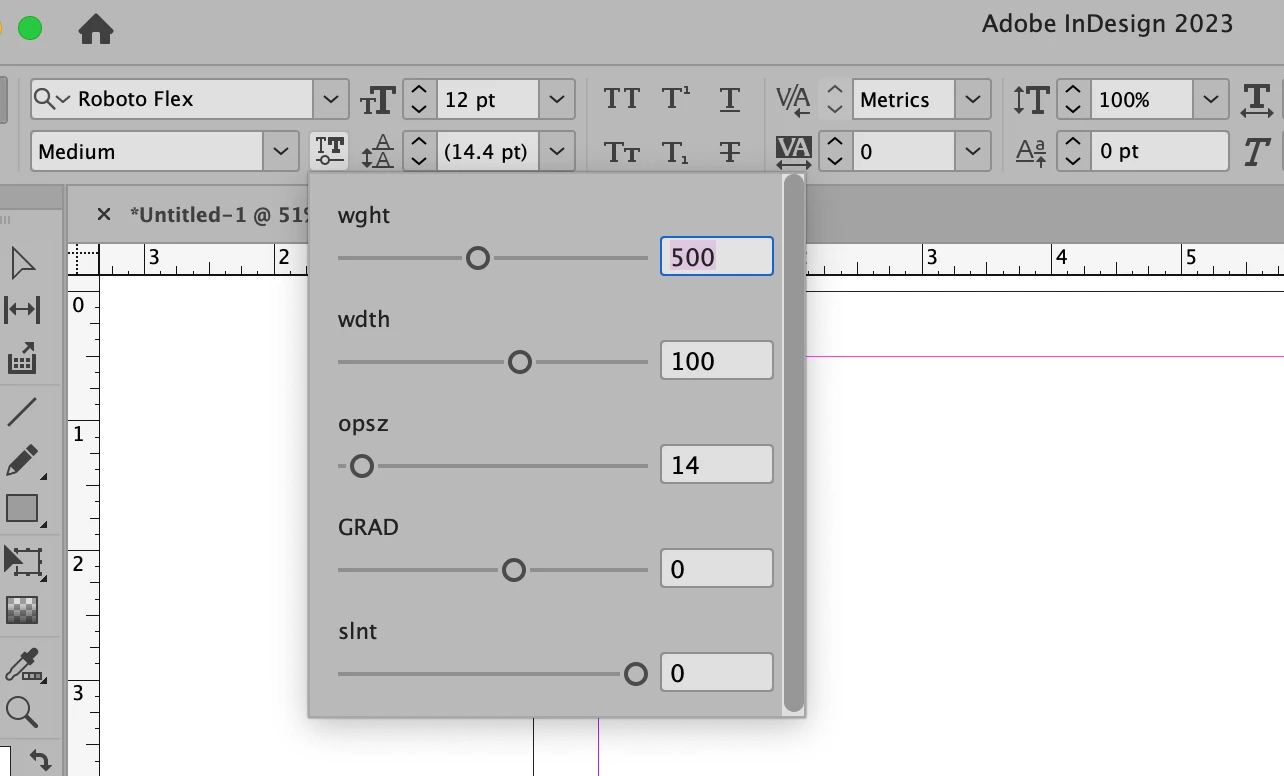1284x776 pixels.
Task: Click the slnt slider handle
Action: pyautogui.click(x=635, y=674)
